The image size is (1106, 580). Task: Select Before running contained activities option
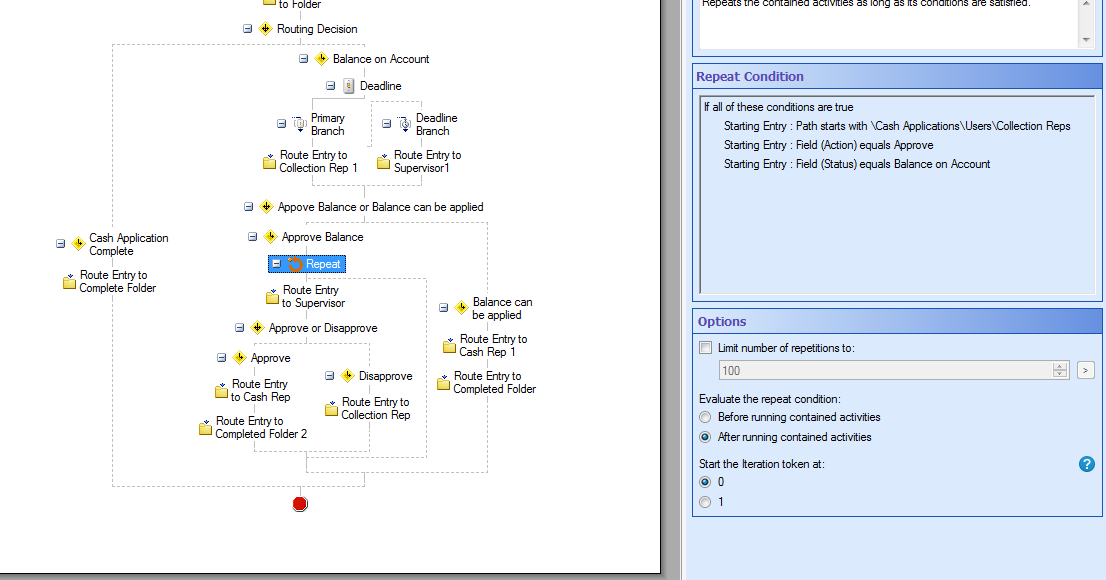click(706, 417)
